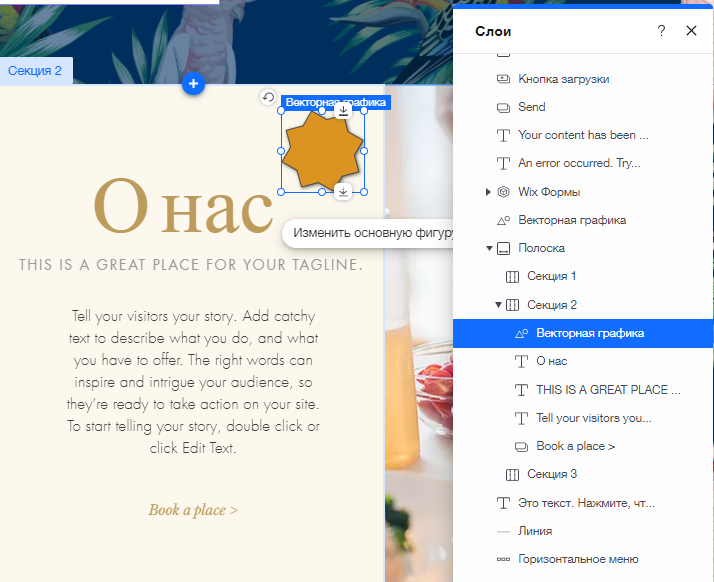Collapse the Секция 2 layer group
The width and height of the screenshot is (714, 582).
[498, 305]
